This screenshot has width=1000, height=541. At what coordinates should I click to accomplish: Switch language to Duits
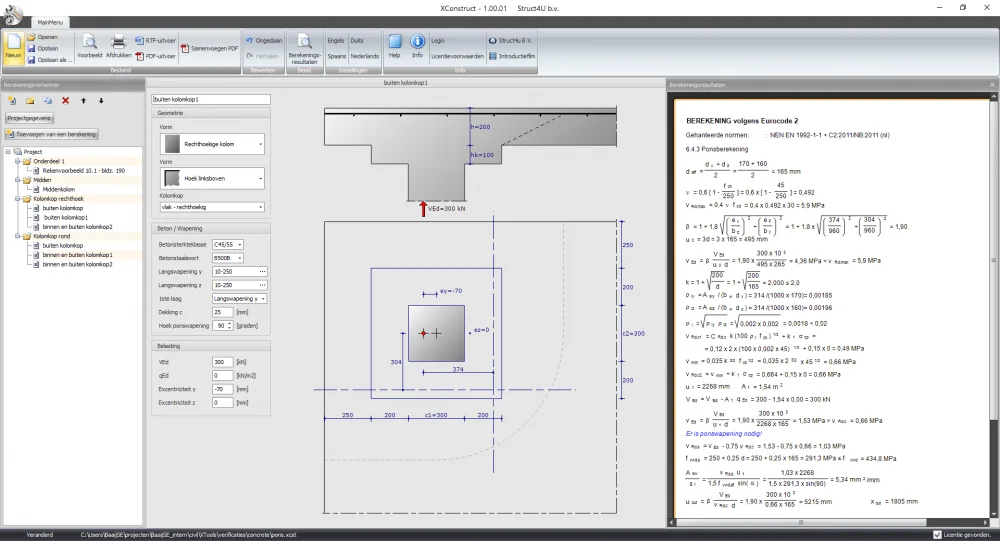pos(357,40)
